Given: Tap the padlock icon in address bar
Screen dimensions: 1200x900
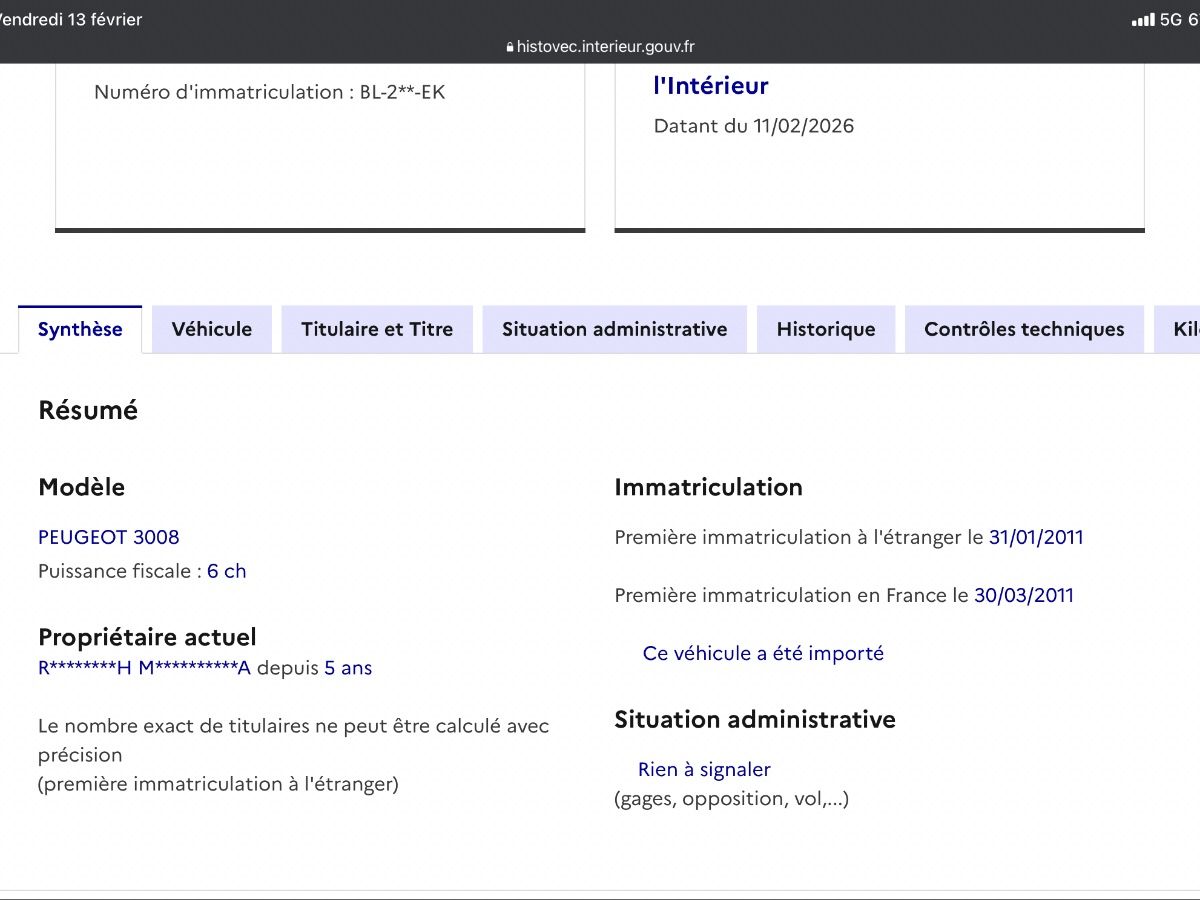Looking at the screenshot, I should click(x=510, y=47).
